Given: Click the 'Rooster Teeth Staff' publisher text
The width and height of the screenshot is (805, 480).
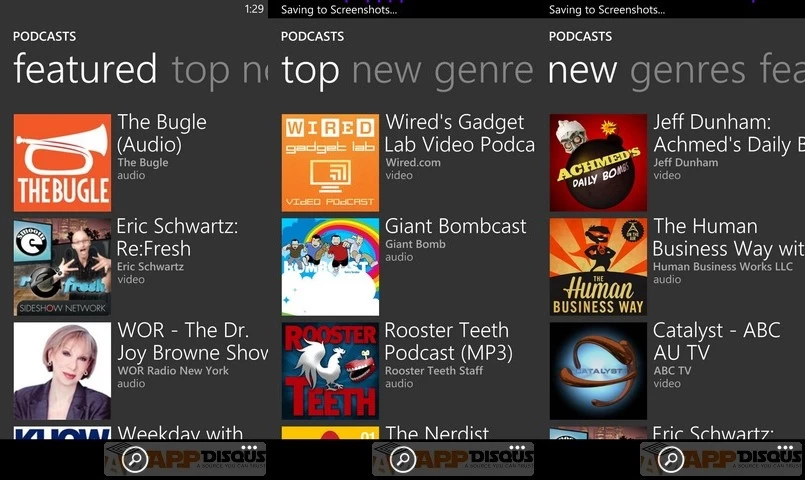Looking at the screenshot, I should (x=434, y=371).
